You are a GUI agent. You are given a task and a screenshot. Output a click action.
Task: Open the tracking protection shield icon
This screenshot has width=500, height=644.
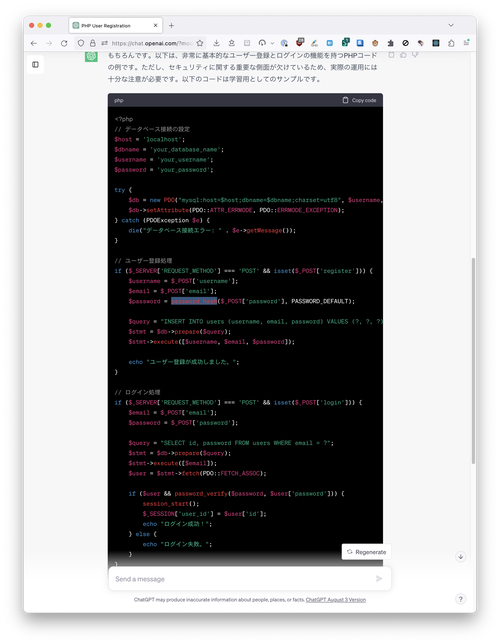point(81,43)
